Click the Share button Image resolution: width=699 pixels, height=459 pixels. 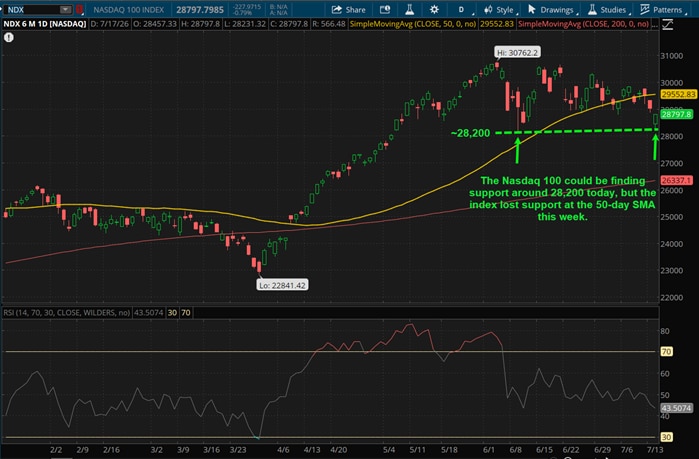[x=349, y=9]
